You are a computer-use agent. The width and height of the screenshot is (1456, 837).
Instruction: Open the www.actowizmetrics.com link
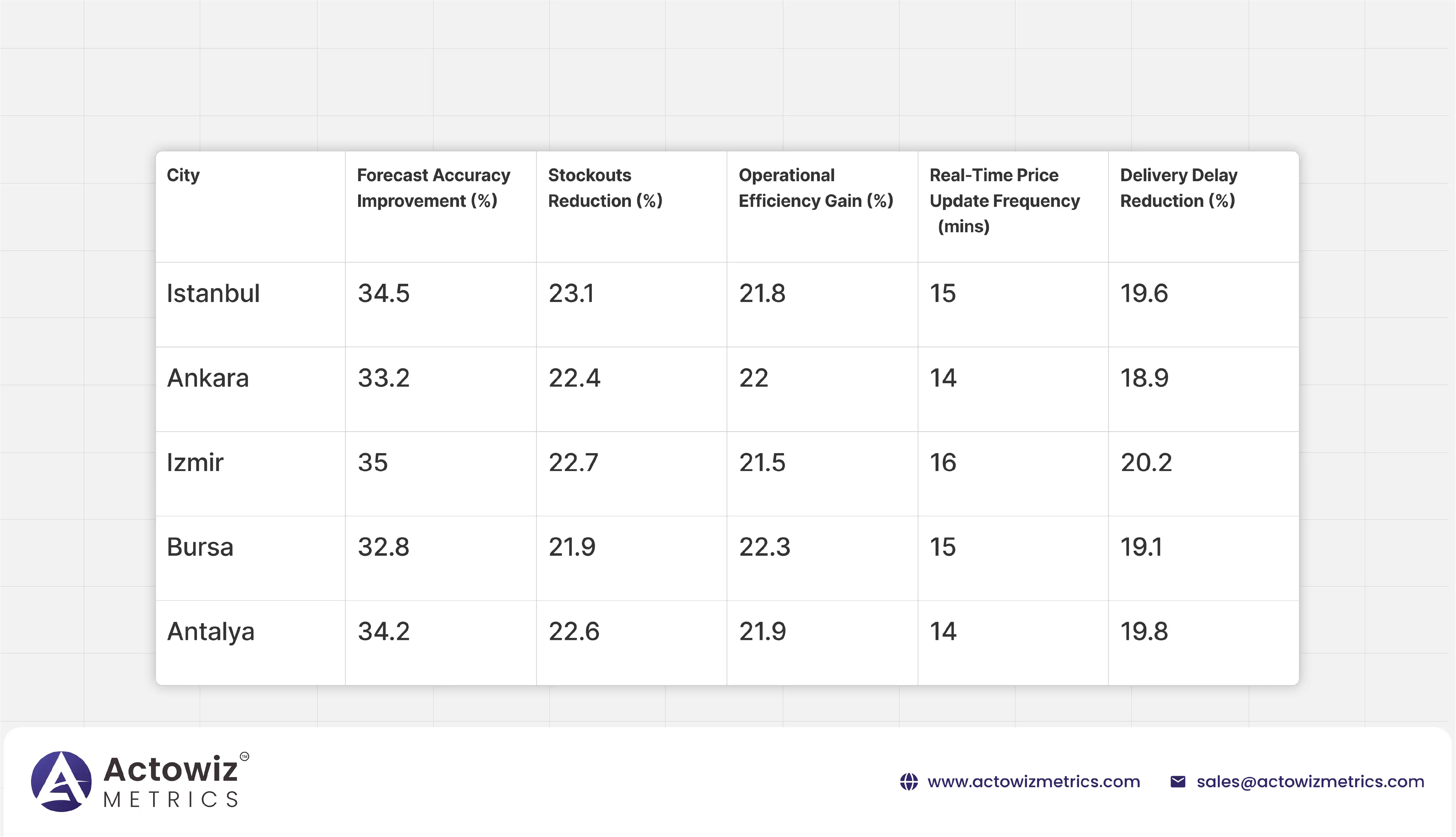[1033, 782]
